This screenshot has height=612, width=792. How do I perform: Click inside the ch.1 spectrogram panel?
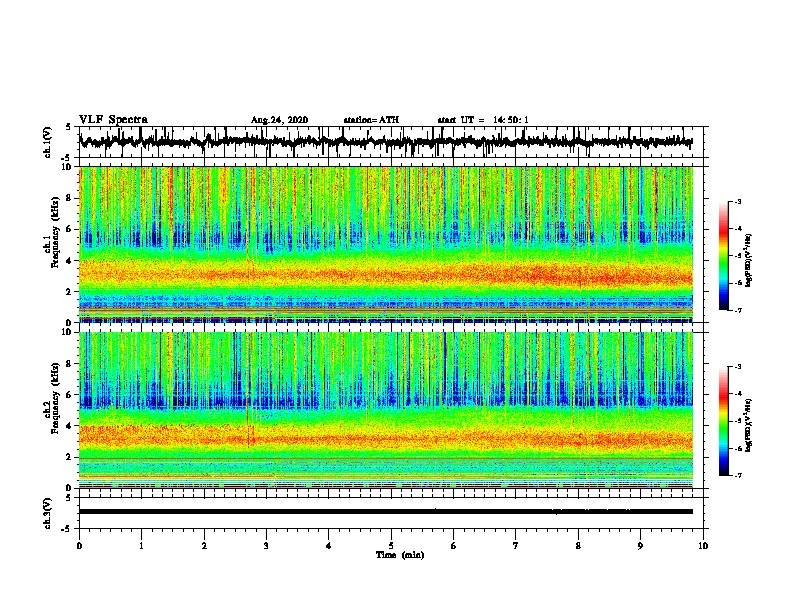click(386, 244)
